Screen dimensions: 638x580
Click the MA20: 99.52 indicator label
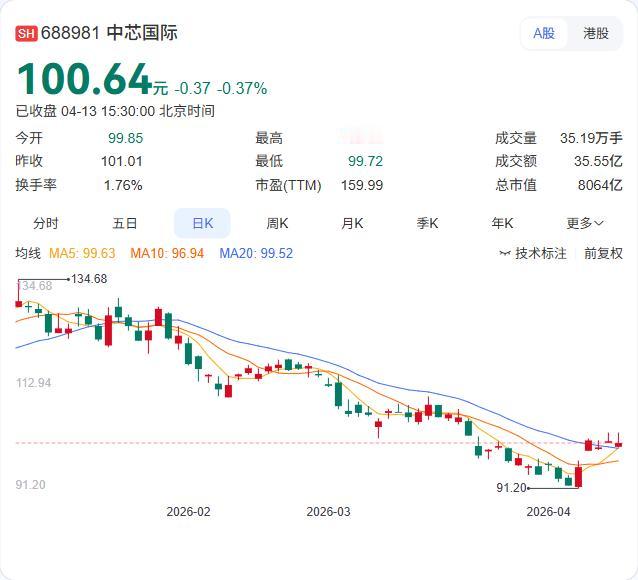[256, 253]
